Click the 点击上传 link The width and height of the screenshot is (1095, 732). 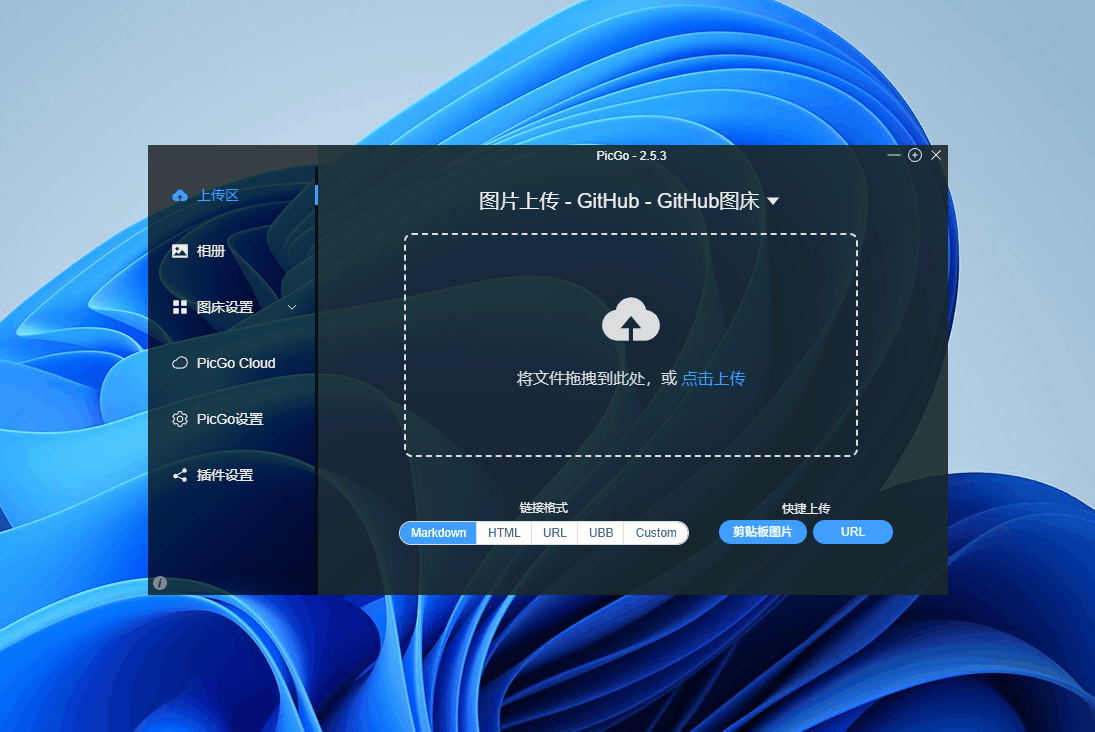tap(713, 379)
